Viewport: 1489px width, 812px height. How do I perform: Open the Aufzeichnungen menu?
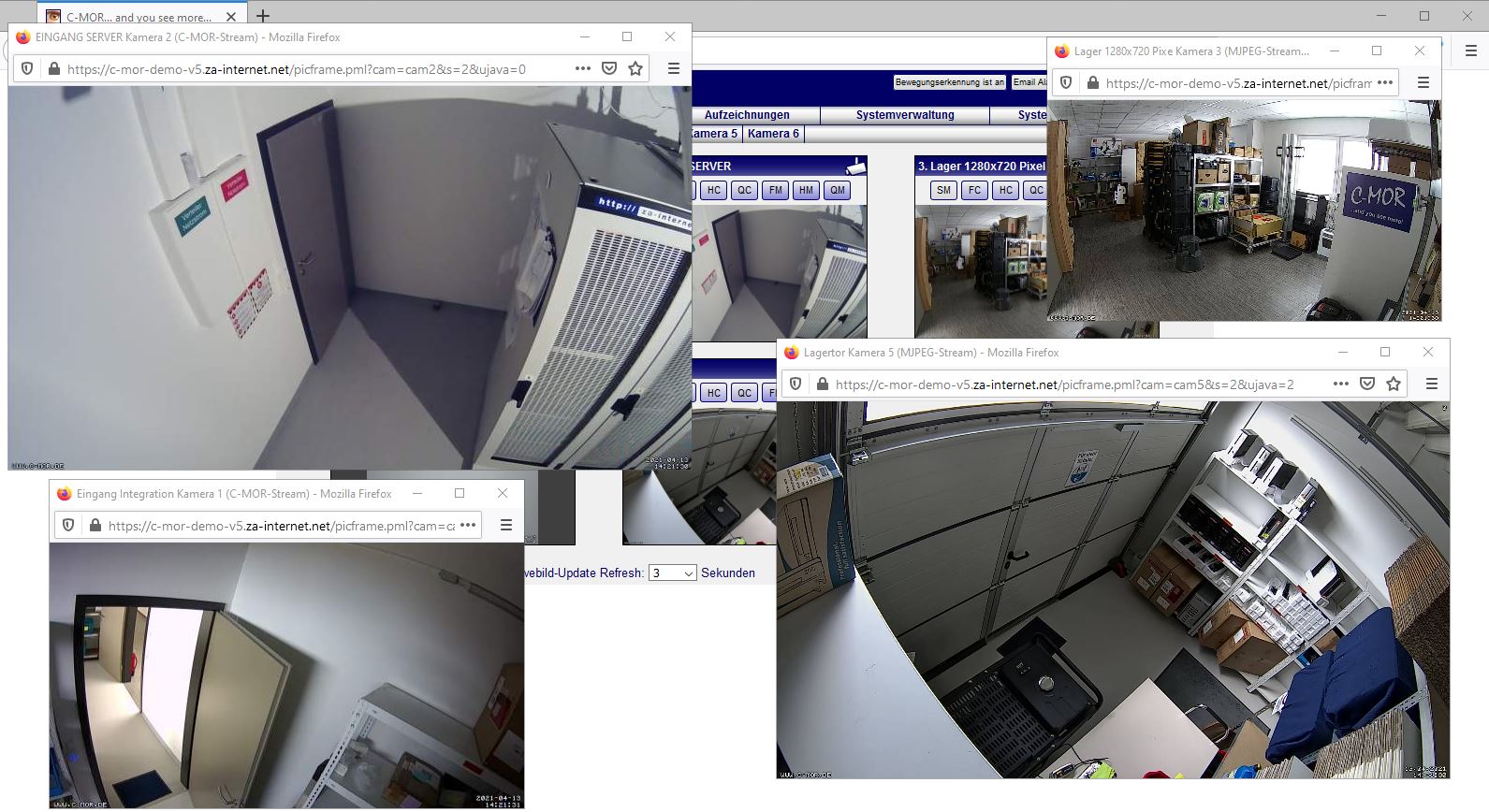click(x=747, y=115)
